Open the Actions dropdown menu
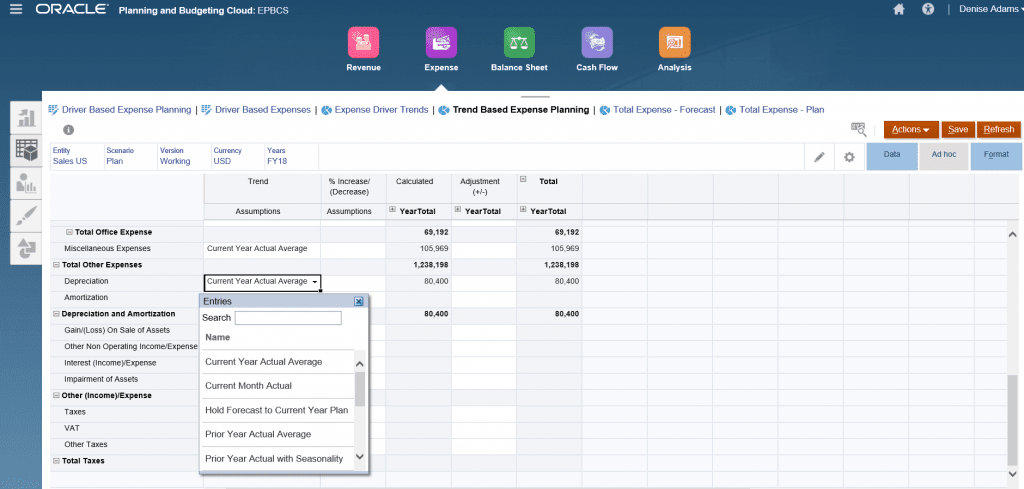Viewport: 1024px width, 489px height. [910, 129]
